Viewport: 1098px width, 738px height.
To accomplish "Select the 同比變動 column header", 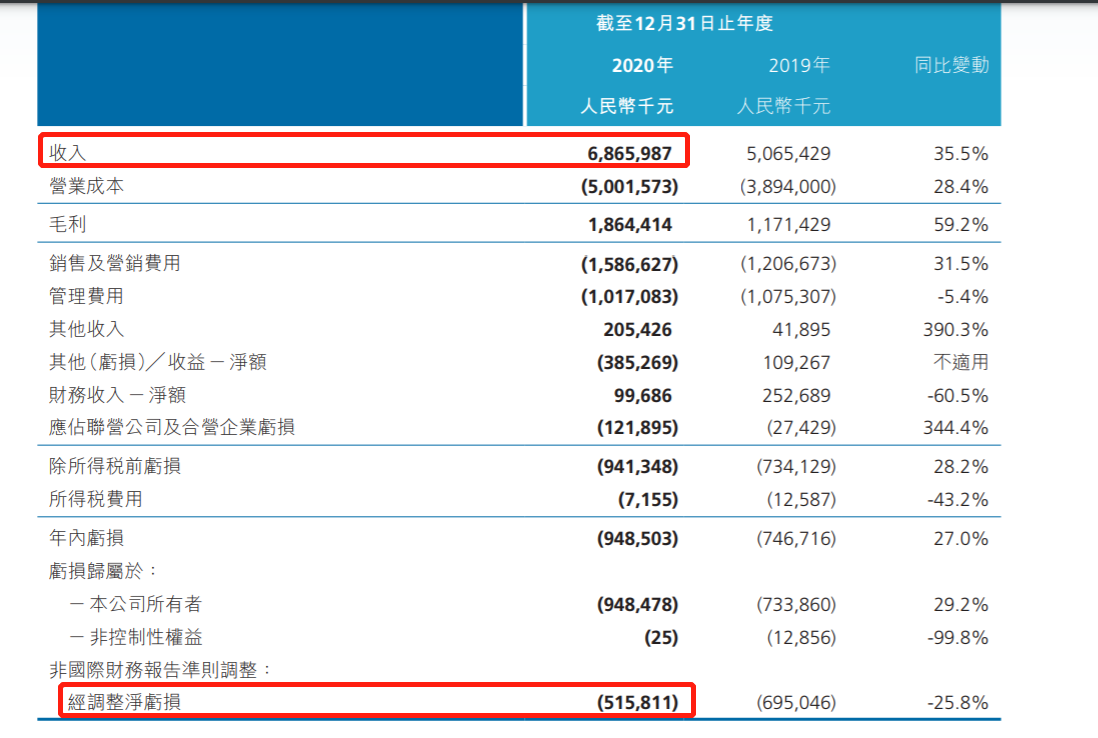I will [951, 66].
